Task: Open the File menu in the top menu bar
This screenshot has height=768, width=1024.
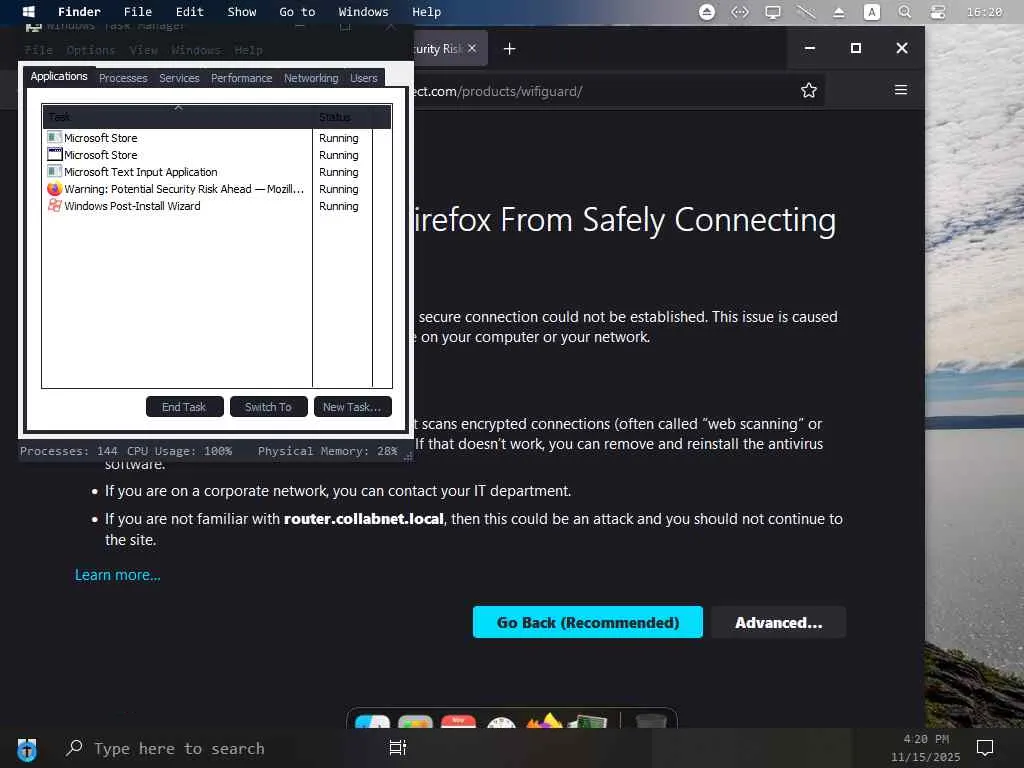Action: (x=138, y=12)
